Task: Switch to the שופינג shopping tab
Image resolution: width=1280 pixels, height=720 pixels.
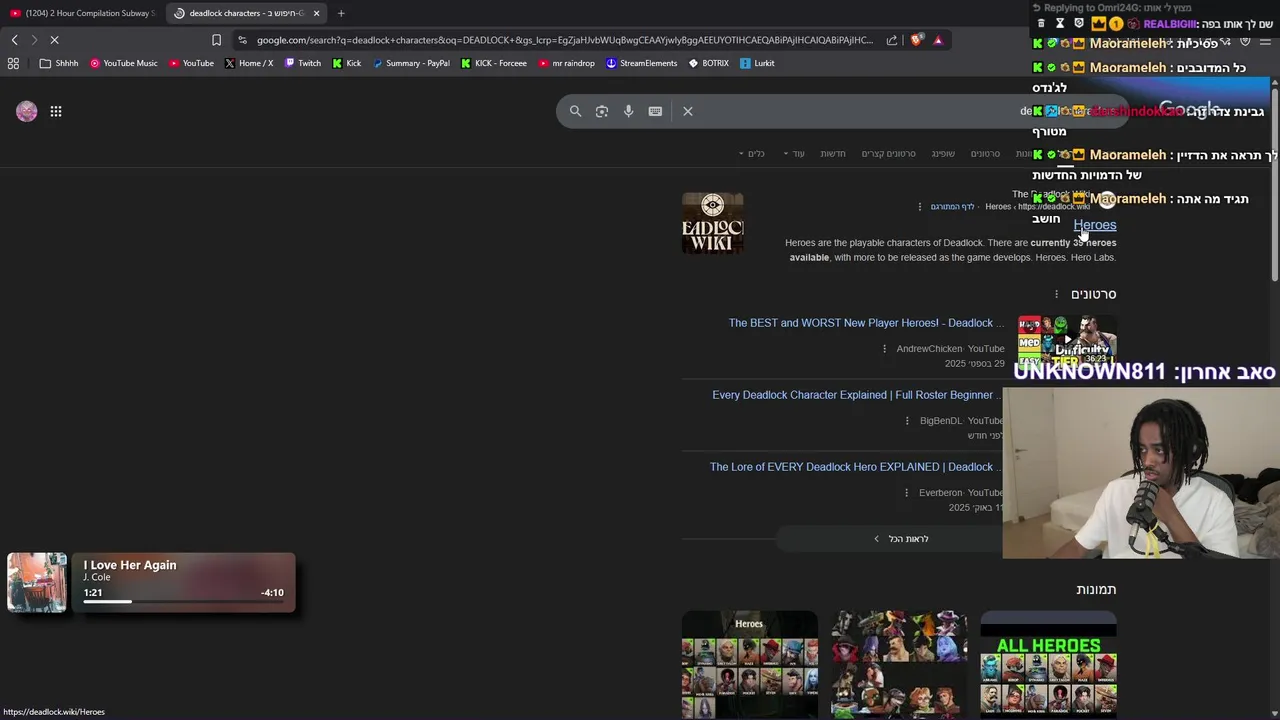Action: tap(943, 153)
